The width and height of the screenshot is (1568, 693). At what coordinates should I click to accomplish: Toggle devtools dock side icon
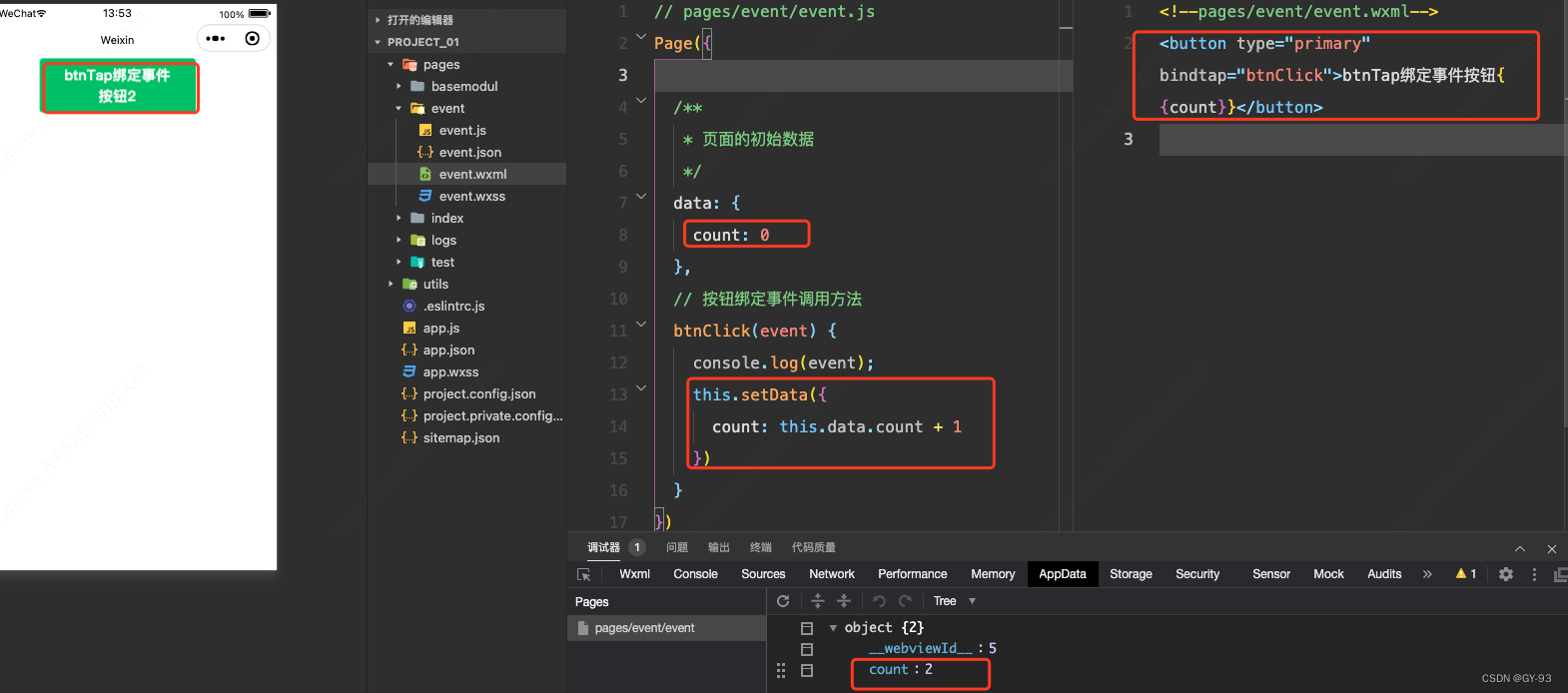[1561, 575]
